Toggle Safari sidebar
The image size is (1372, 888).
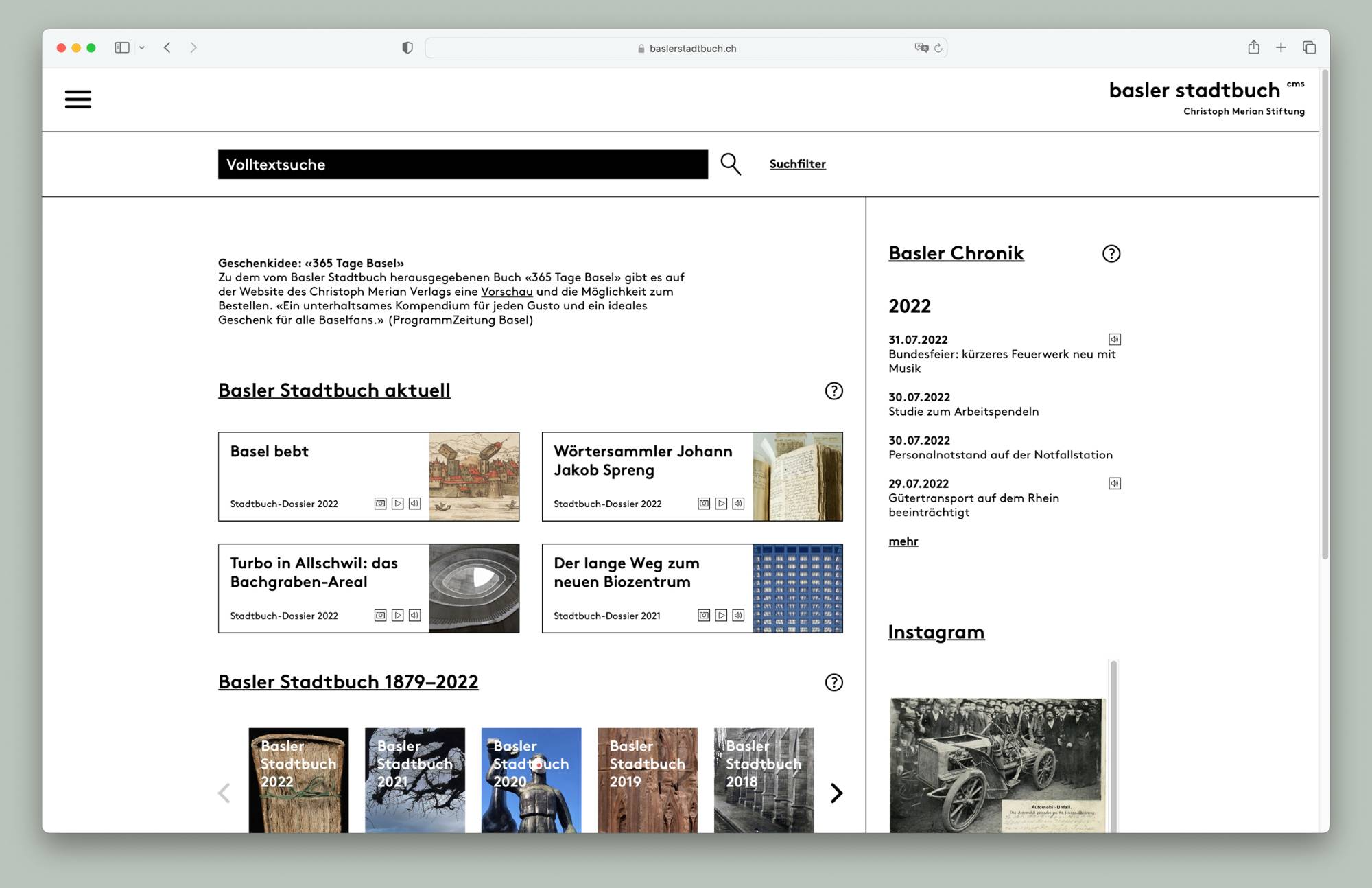tap(122, 47)
